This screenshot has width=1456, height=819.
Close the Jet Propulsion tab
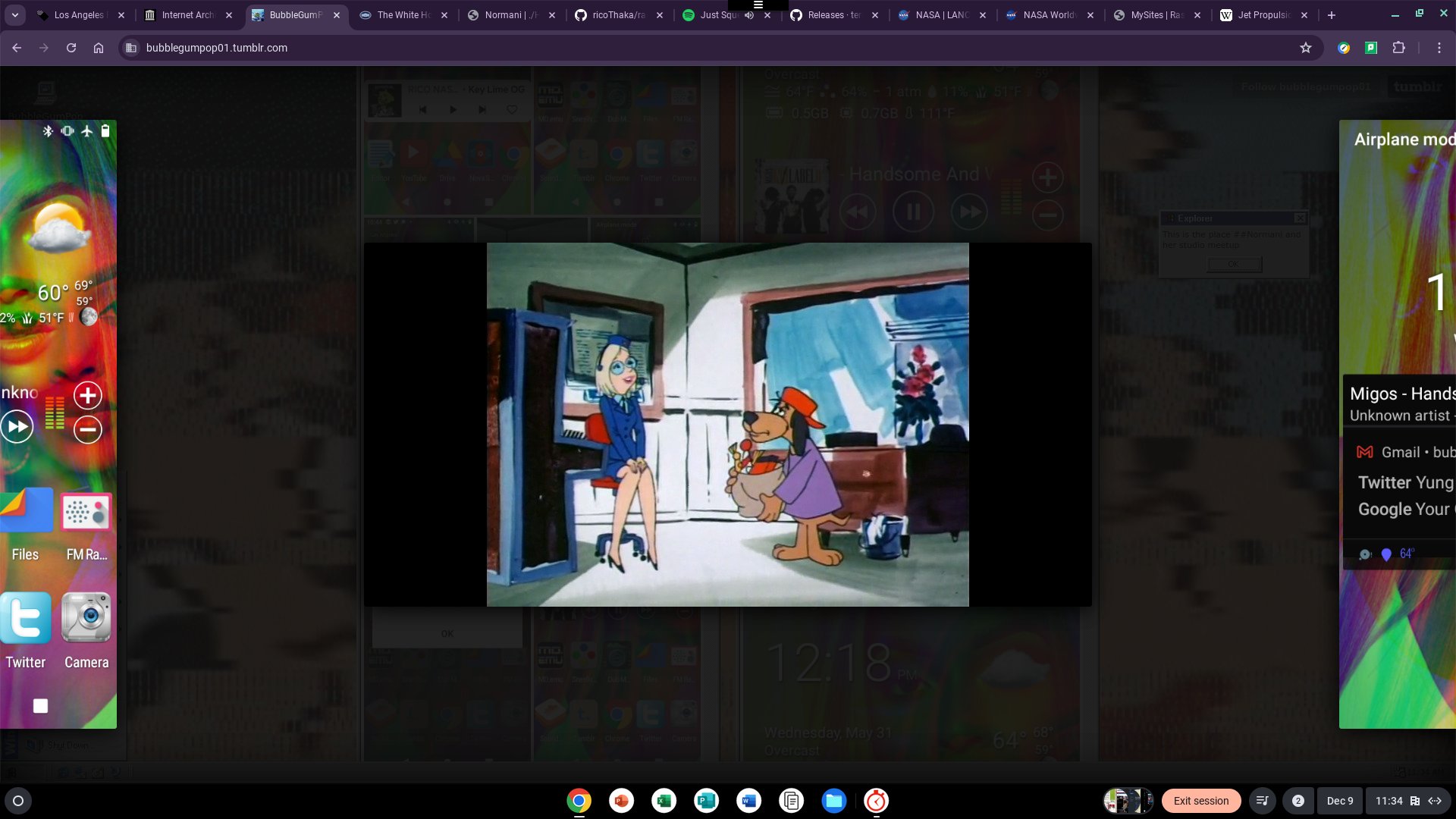(1304, 15)
